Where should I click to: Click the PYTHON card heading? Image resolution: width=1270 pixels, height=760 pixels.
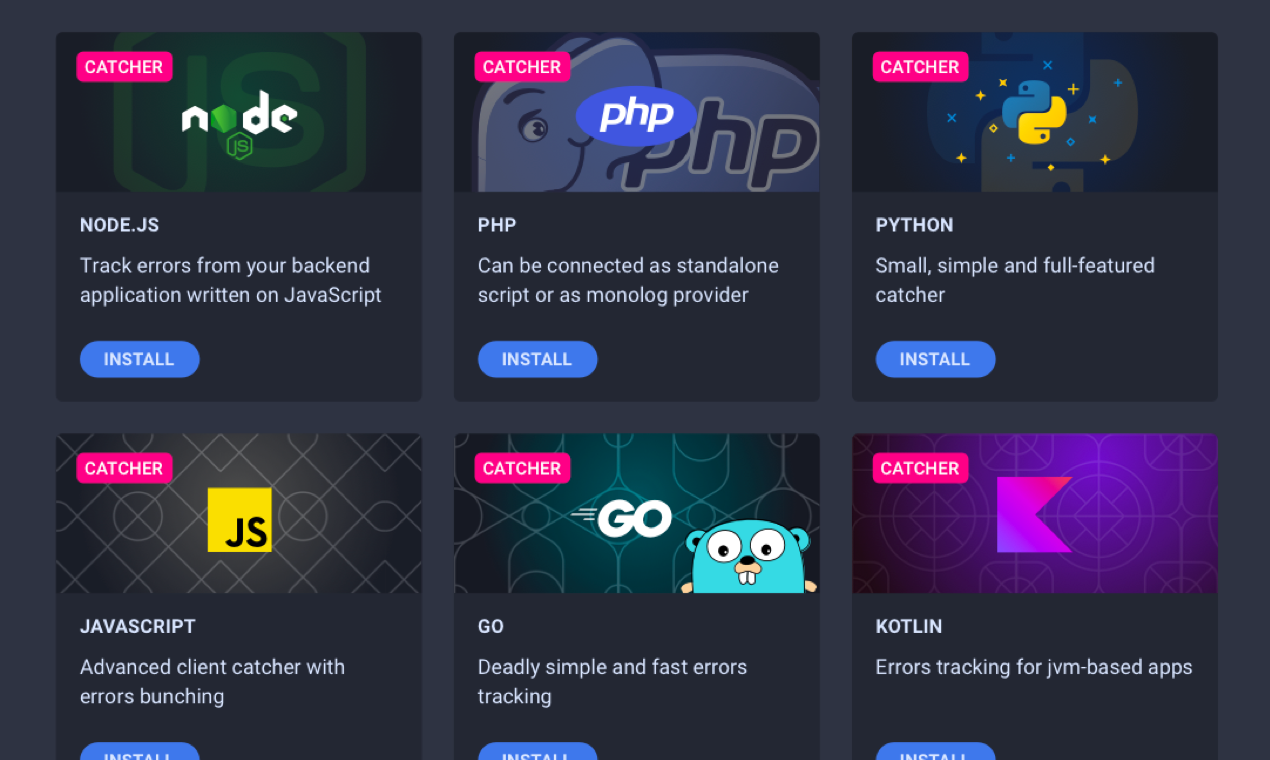[x=914, y=225]
